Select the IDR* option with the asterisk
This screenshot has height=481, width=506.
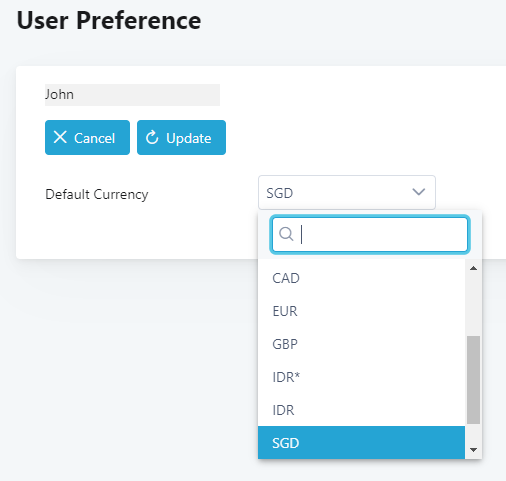click(361, 377)
